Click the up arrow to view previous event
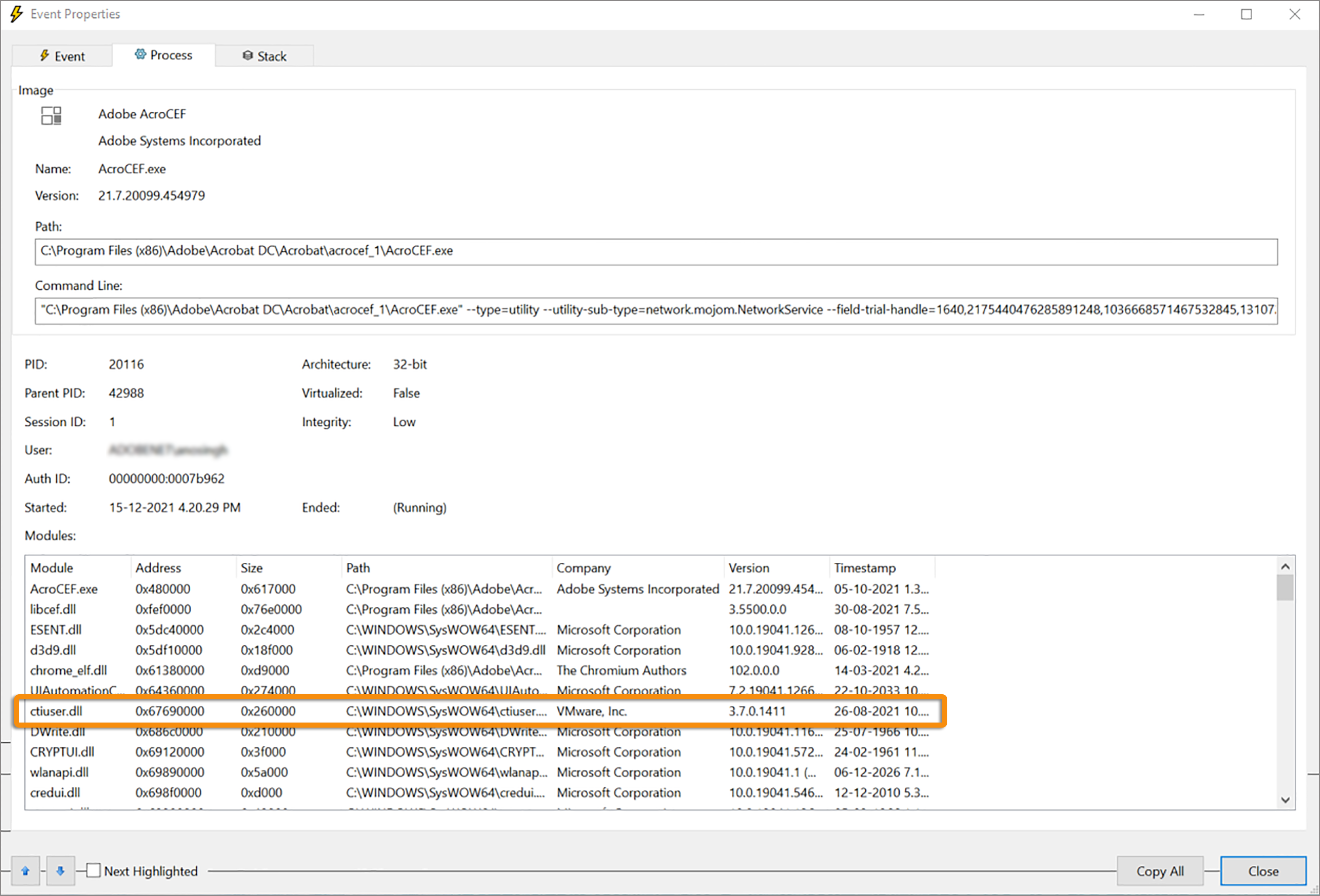 coord(25,870)
